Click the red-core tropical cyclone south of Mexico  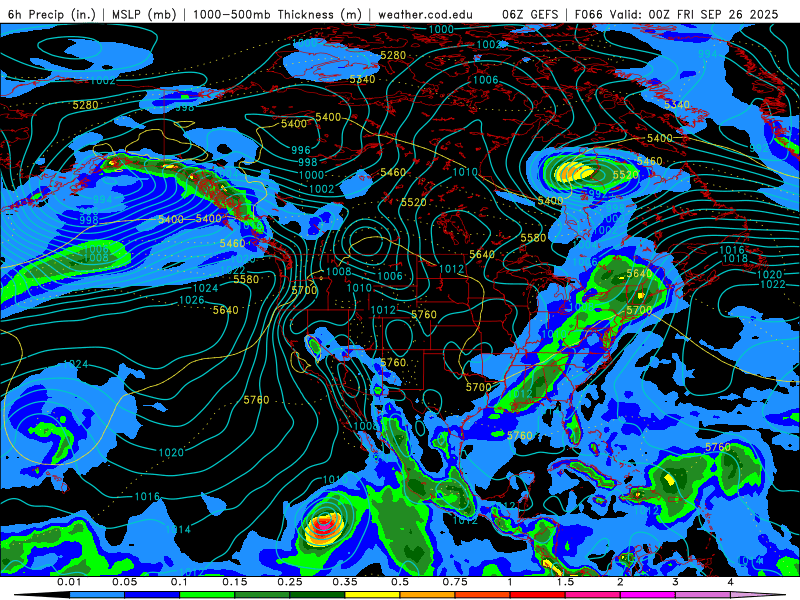coord(322,527)
